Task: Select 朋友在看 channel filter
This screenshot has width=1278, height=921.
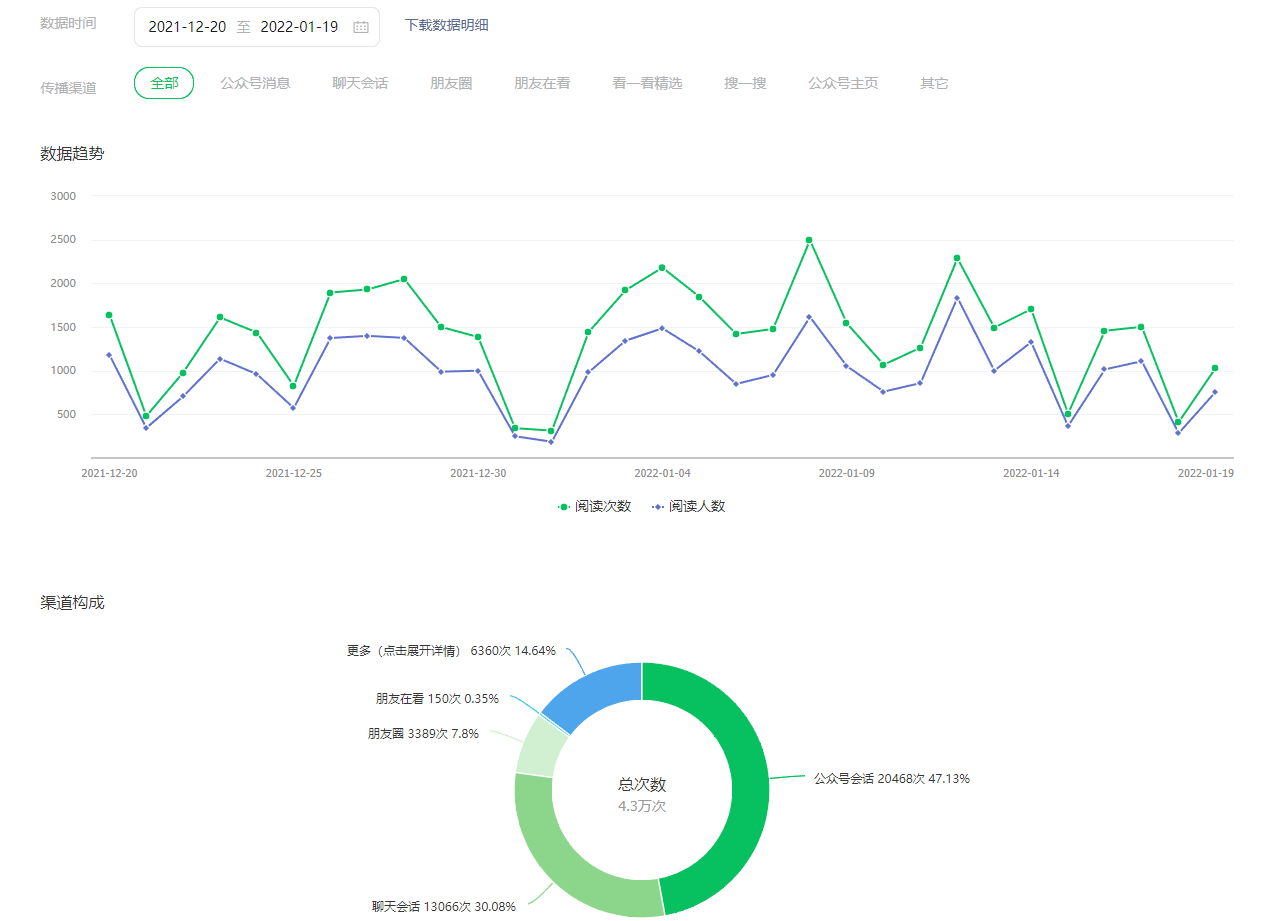Action: point(542,83)
